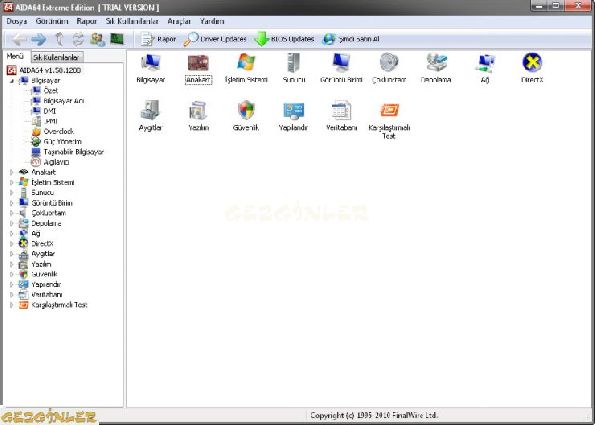Click the copyright text in status bar
595x425 pixels.
click(374, 416)
